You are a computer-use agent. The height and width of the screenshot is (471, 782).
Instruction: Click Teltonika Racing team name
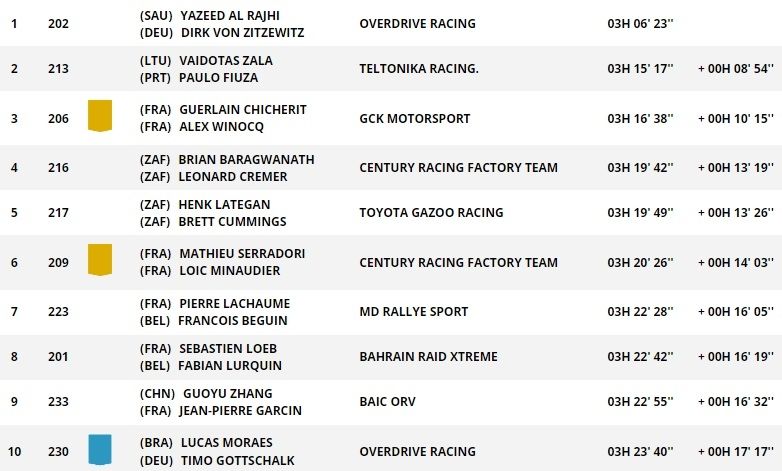(419, 68)
